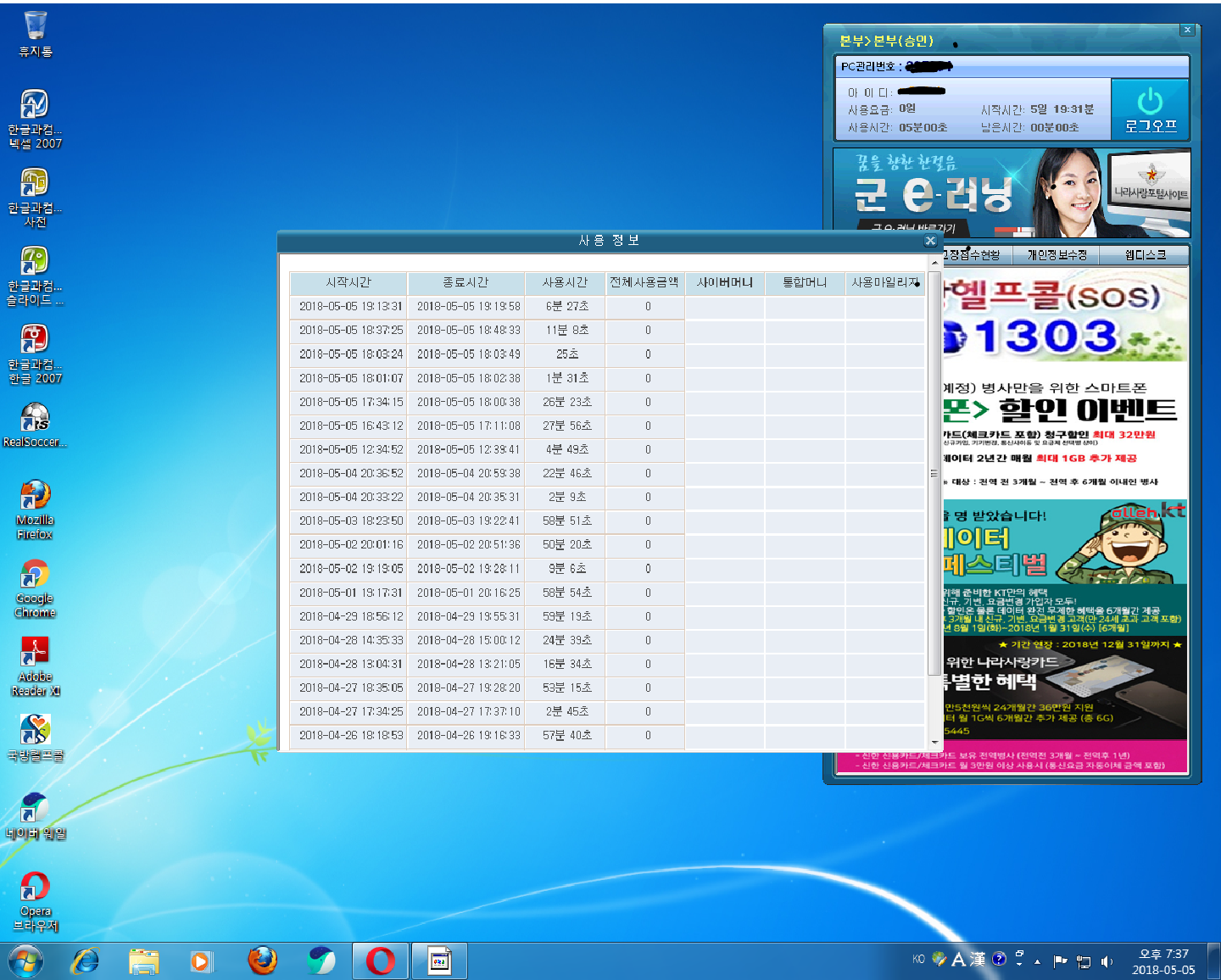Select the row starting 2018-04-29 18:56:12
Viewport: 1221px width, 980px height.
tap(606, 616)
